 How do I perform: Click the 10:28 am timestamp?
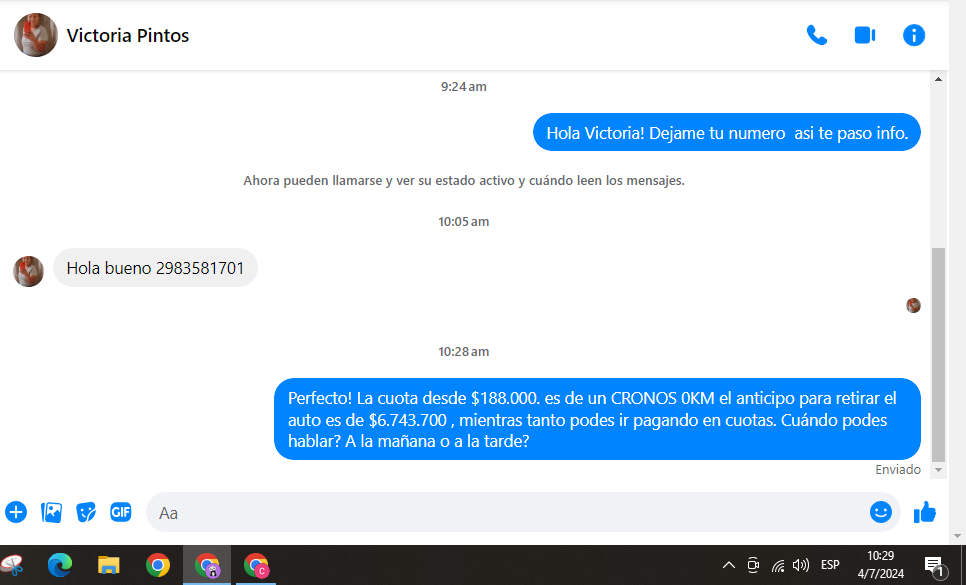click(463, 352)
